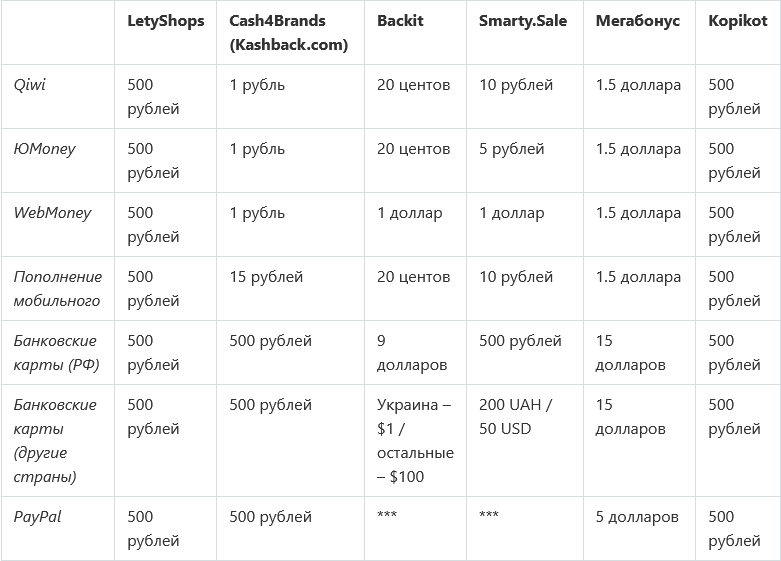Select the Cash4Brands (Kashback.com) column header
Image resolution: width=781 pixels, height=561 pixels.
(x=288, y=33)
